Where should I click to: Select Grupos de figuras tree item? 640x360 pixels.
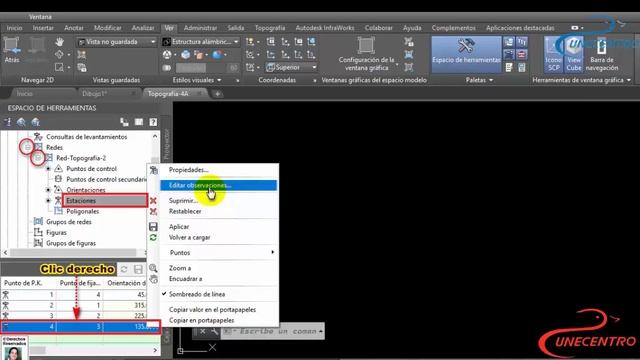(x=71, y=243)
